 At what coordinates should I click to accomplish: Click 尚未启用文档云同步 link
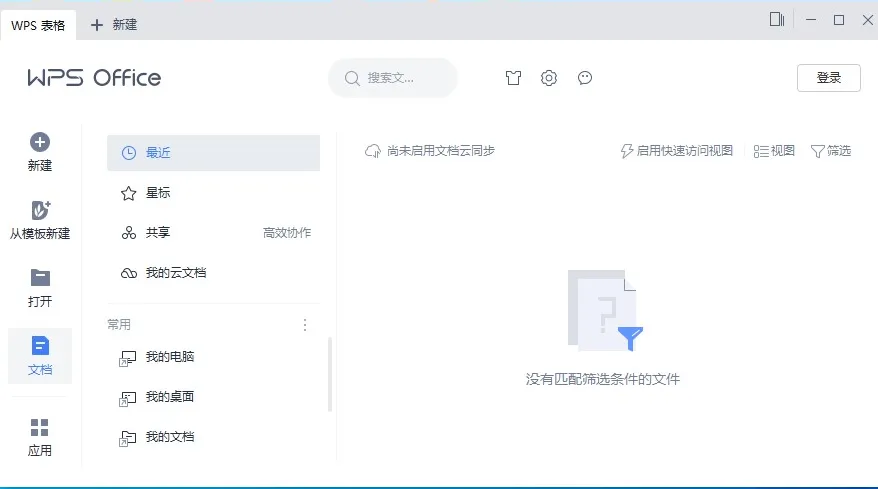click(x=441, y=151)
